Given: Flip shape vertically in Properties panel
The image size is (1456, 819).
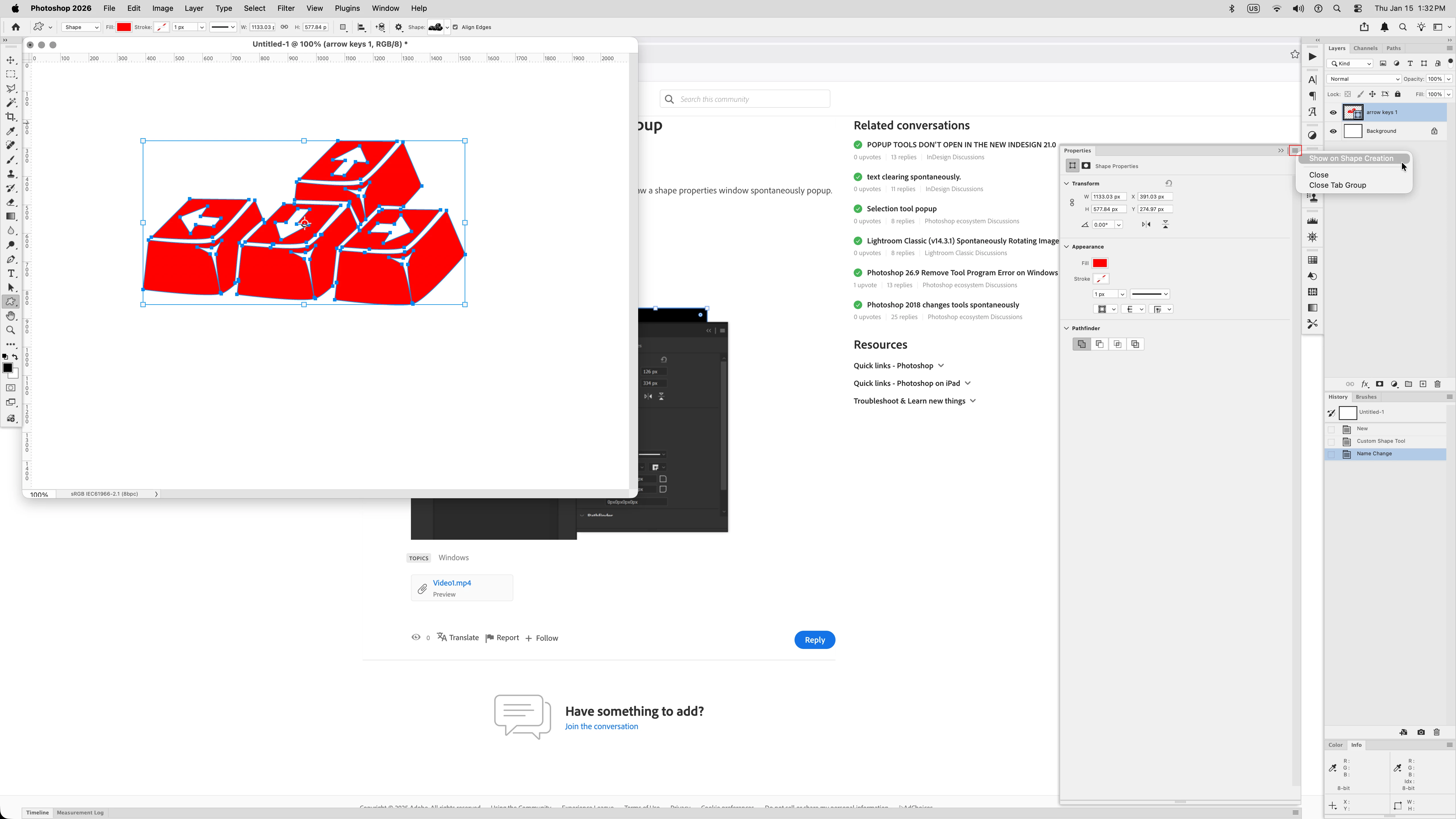Looking at the screenshot, I should (x=1165, y=225).
